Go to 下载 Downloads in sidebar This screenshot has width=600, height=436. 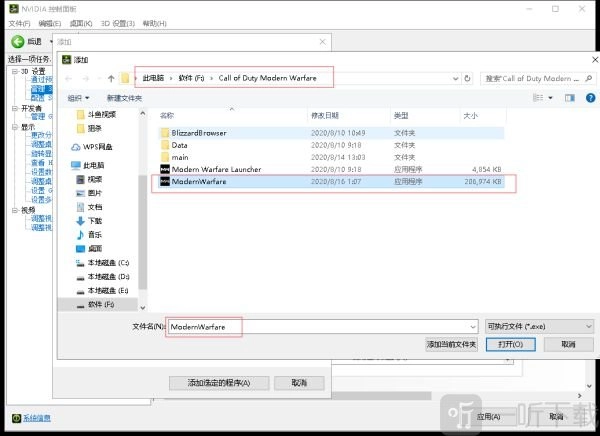click(95, 220)
